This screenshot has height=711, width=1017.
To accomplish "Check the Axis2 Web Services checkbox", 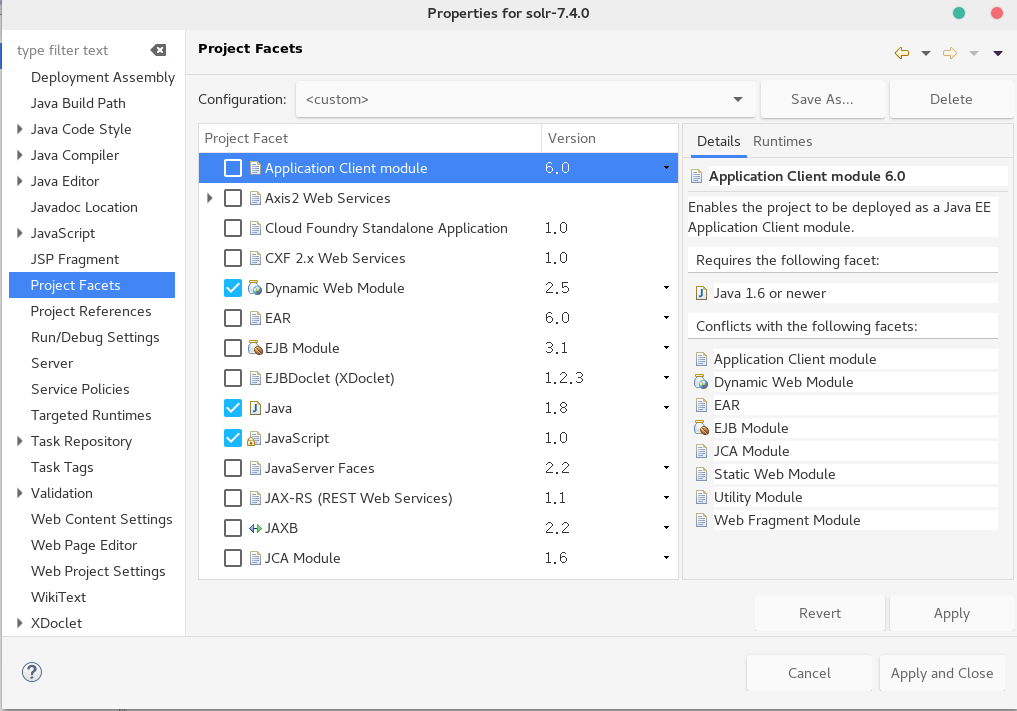I will pos(233,198).
